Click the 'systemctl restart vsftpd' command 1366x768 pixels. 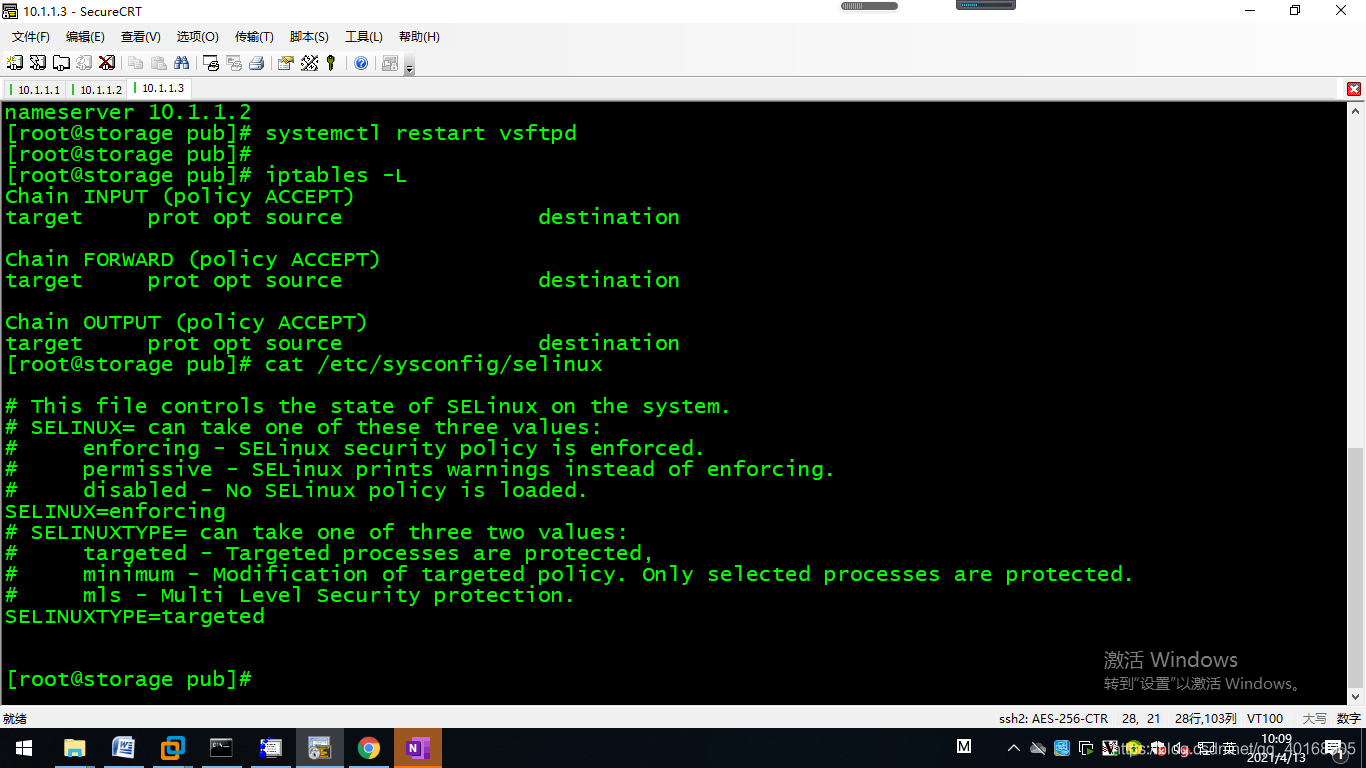pyautogui.click(x=421, y=133)
